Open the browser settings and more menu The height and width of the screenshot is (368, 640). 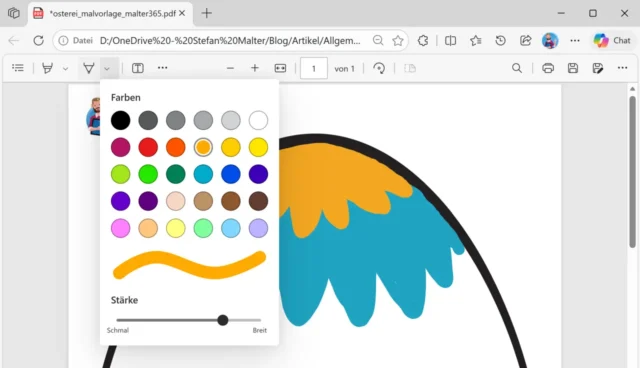pos(575,40)
